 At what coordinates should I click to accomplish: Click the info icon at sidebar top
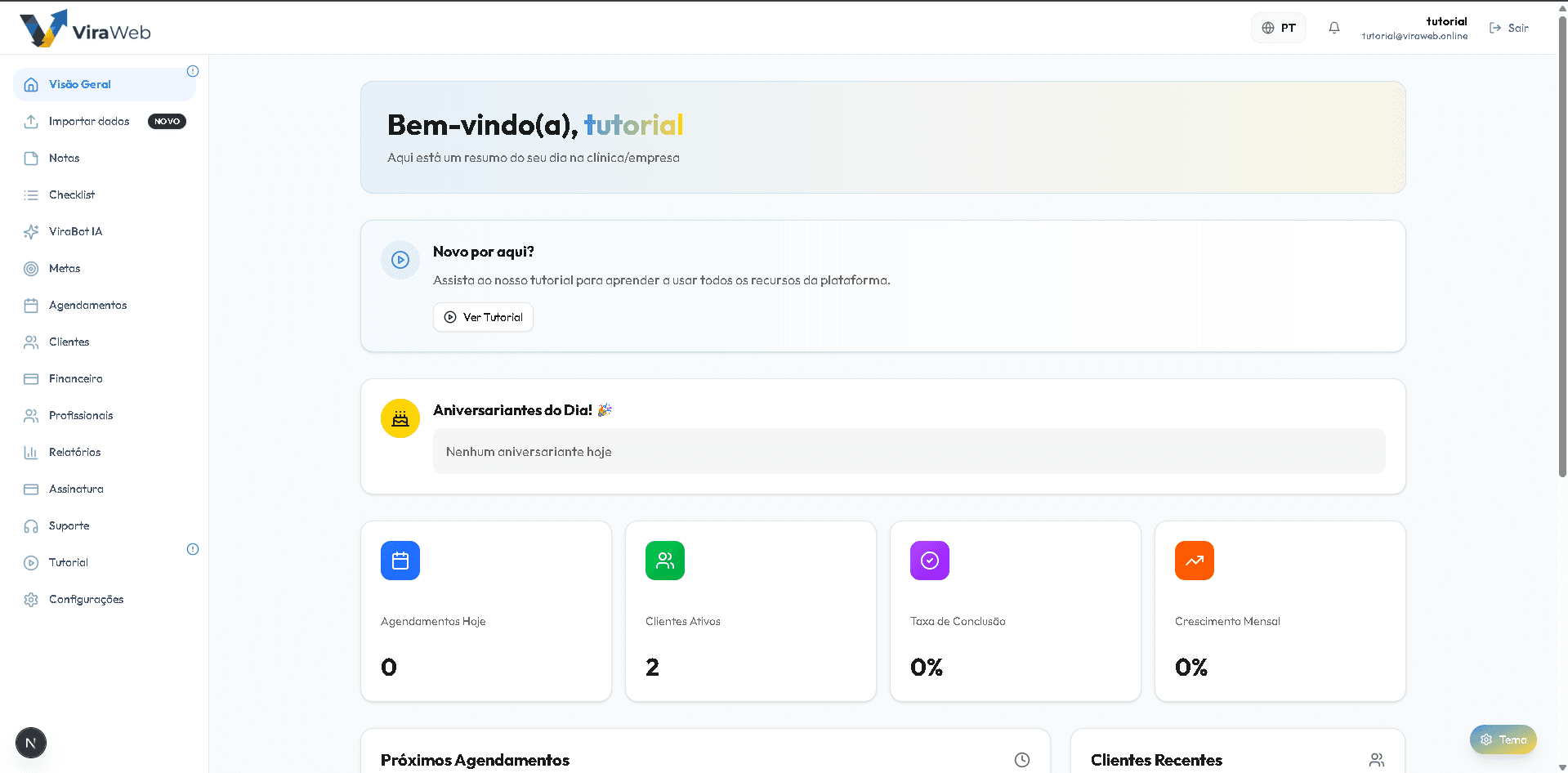[193, 71]
